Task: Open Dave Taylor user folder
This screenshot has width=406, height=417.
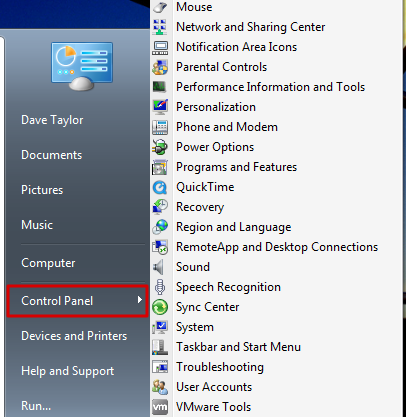Action: [x=52, y=120]
